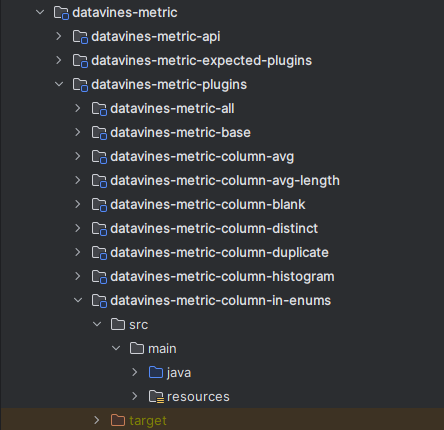Select datavines-metric-base module
This screenshot has width=444, height=430.
(180, 133)
